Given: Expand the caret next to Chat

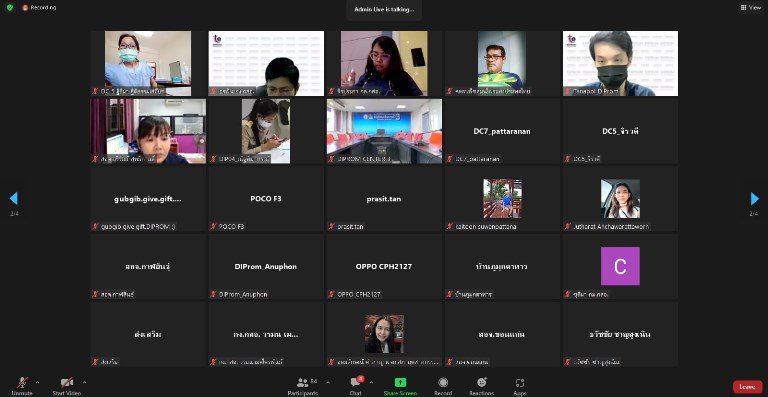Looking at the screenshot, I should (371, 382).
